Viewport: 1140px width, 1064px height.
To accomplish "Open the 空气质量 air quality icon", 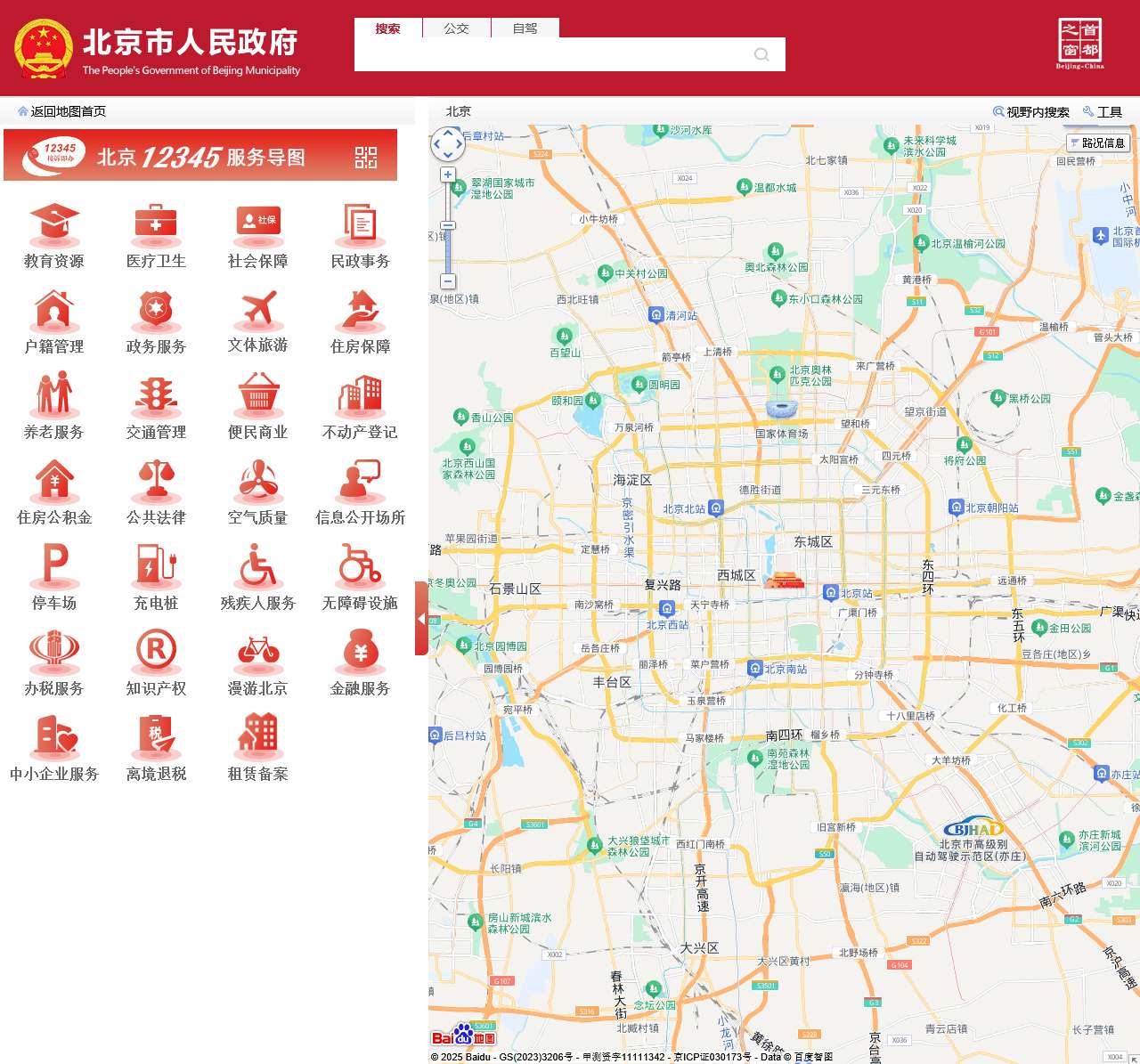I will point(257,483).
